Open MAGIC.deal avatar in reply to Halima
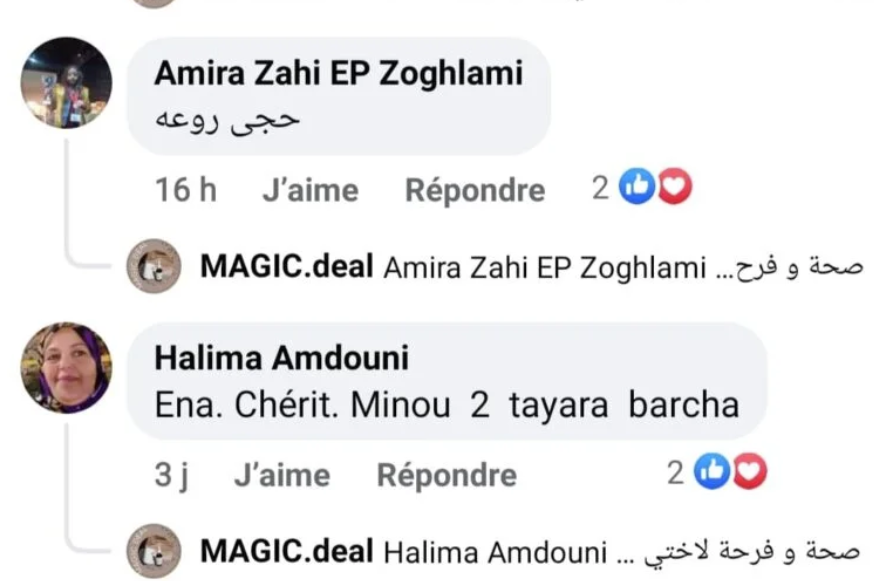 tap(153, 551)
